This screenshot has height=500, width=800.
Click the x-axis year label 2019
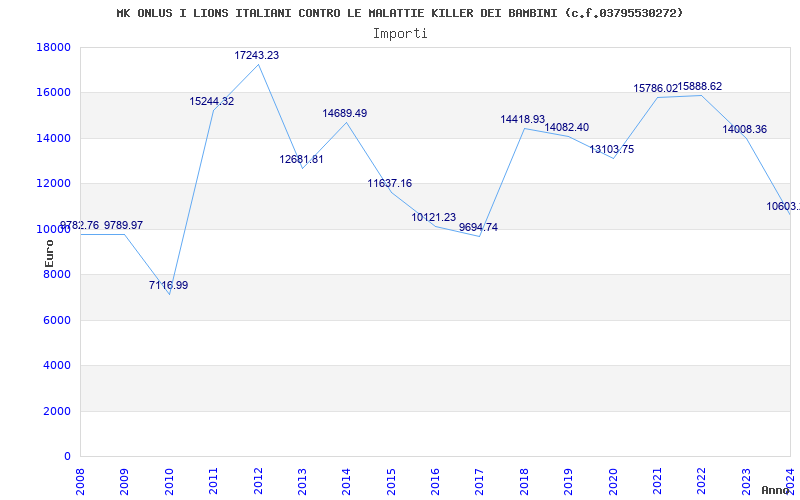[x=568, y=481]
